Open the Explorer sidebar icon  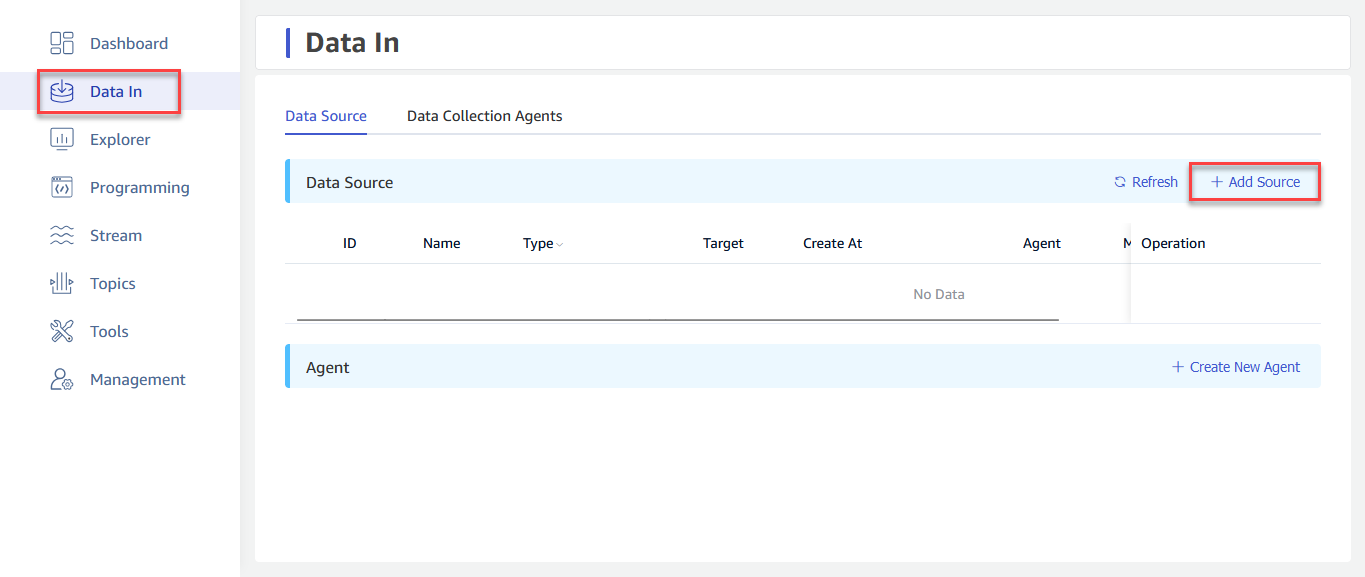pos(61,138)
